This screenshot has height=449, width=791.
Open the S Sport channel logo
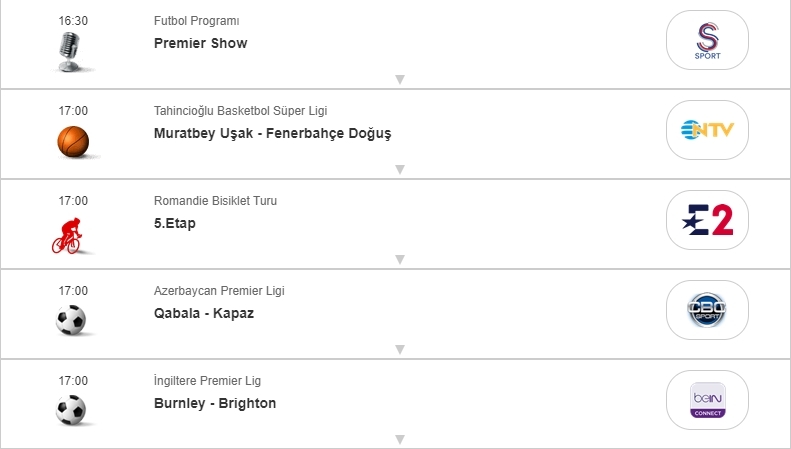click(707, 40)
